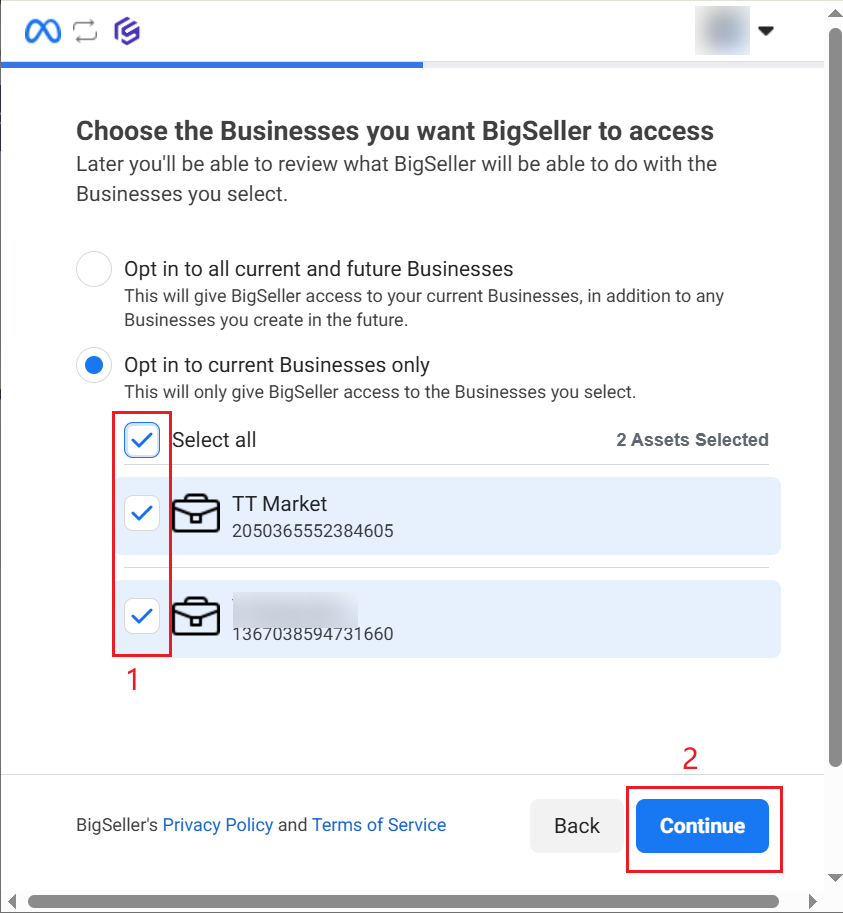Open the account dropdown arrow

pyautogui.click(x=766, y=31)
